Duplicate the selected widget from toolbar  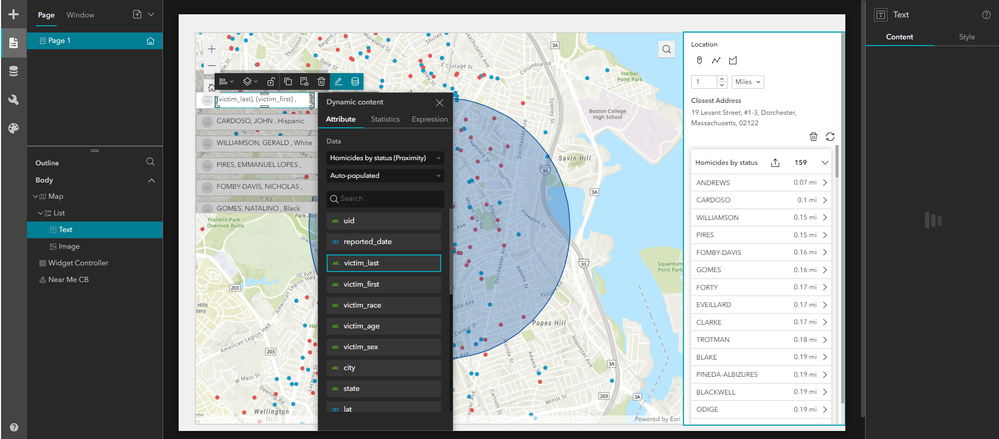(287, 81)
